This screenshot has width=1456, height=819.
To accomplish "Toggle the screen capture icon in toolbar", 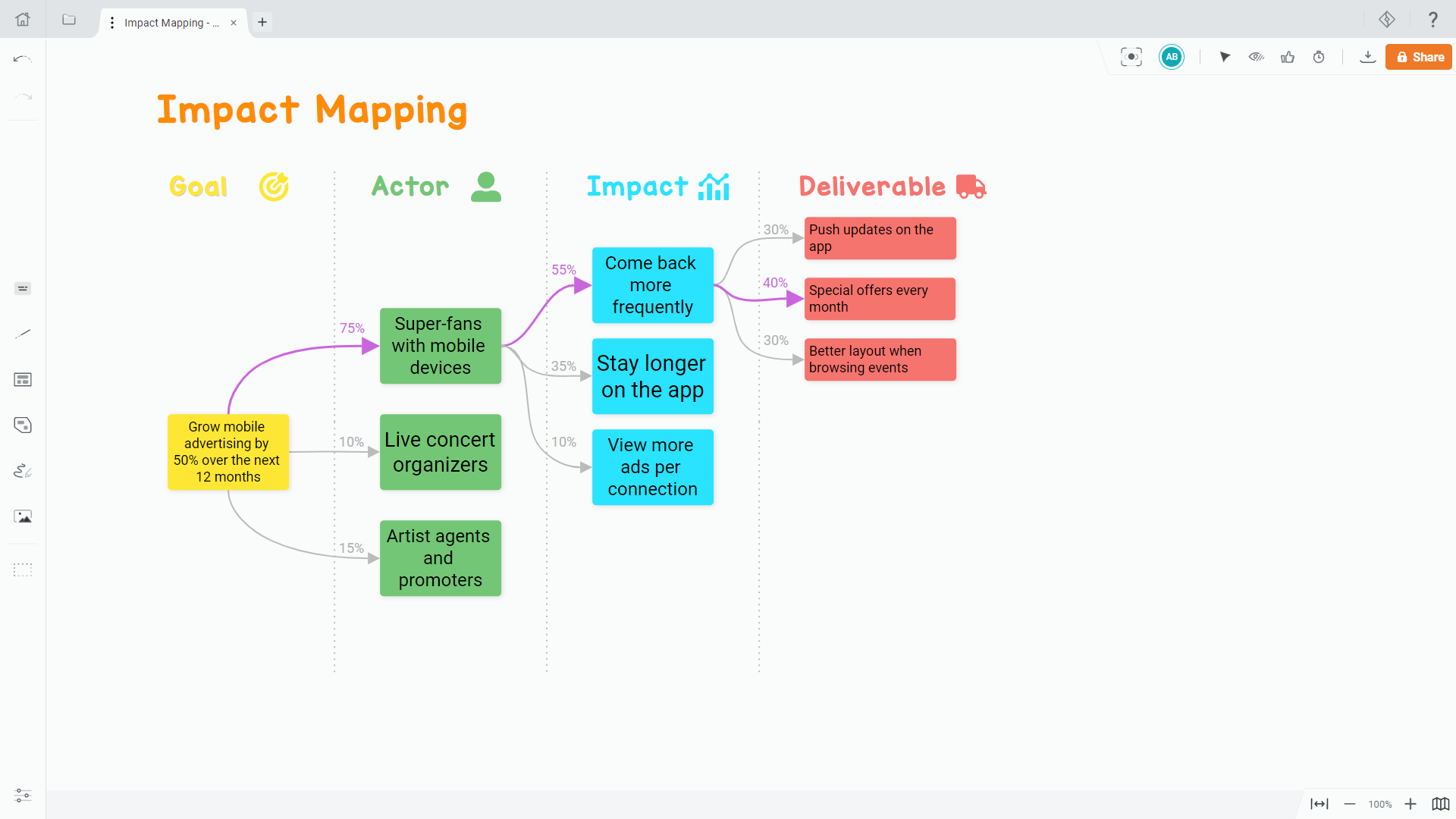I will click(x=1131, y=57).
